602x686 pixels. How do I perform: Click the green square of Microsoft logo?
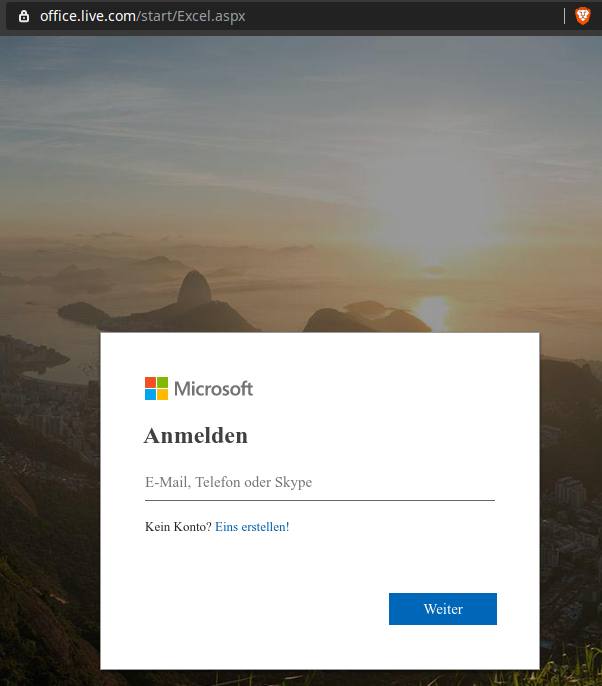click(x=162, y=382)
